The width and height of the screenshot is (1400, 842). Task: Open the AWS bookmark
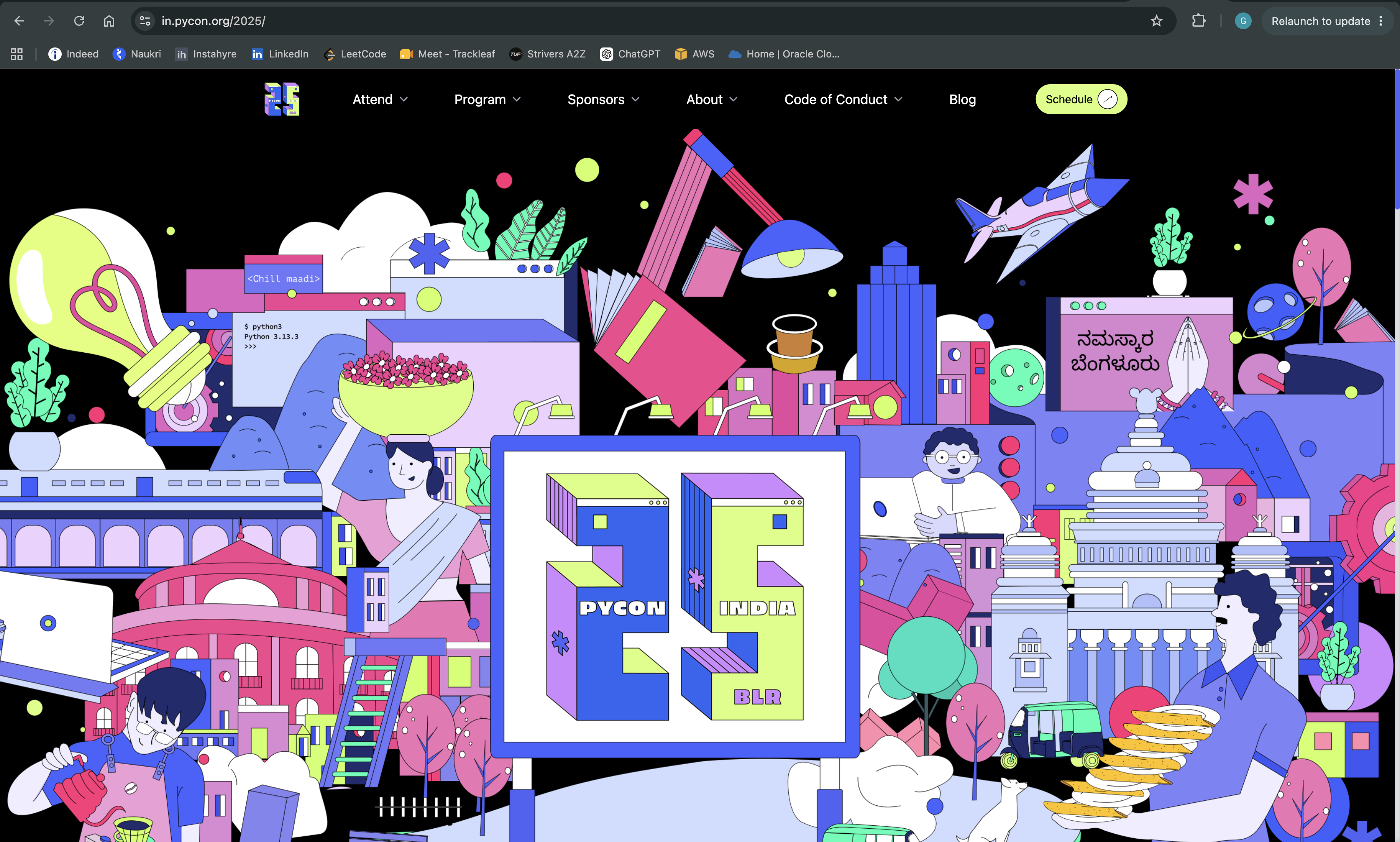pyautogui.click(x=694, y=54)
